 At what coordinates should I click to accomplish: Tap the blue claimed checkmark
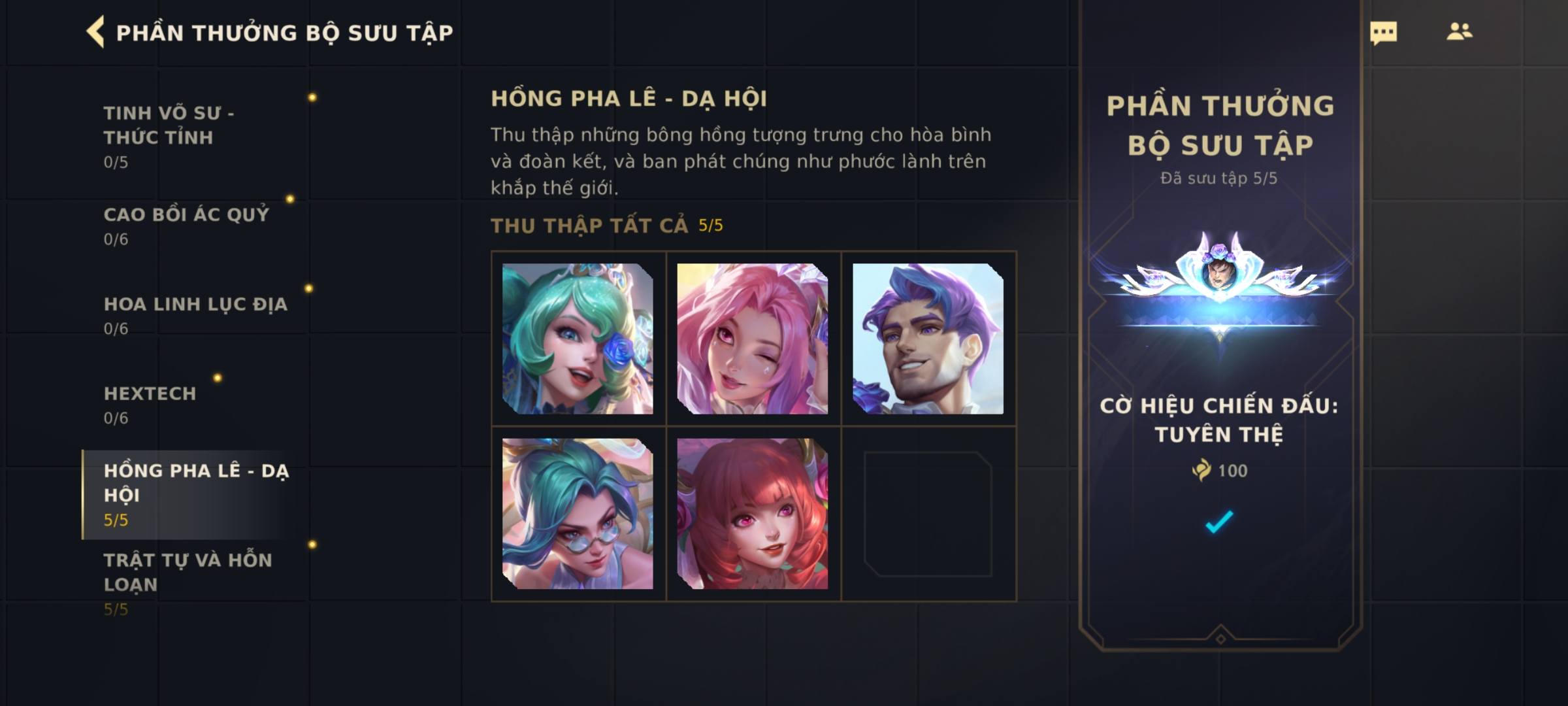click(x=1219, y=521)
